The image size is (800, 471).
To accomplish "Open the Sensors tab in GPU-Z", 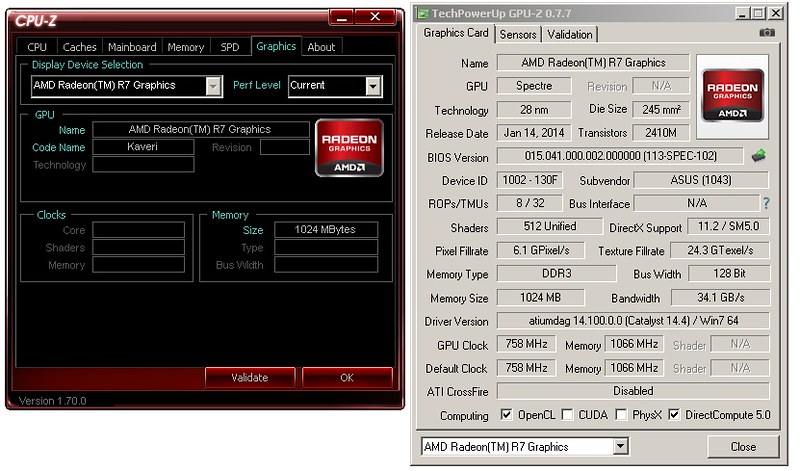I will [518, 34].
